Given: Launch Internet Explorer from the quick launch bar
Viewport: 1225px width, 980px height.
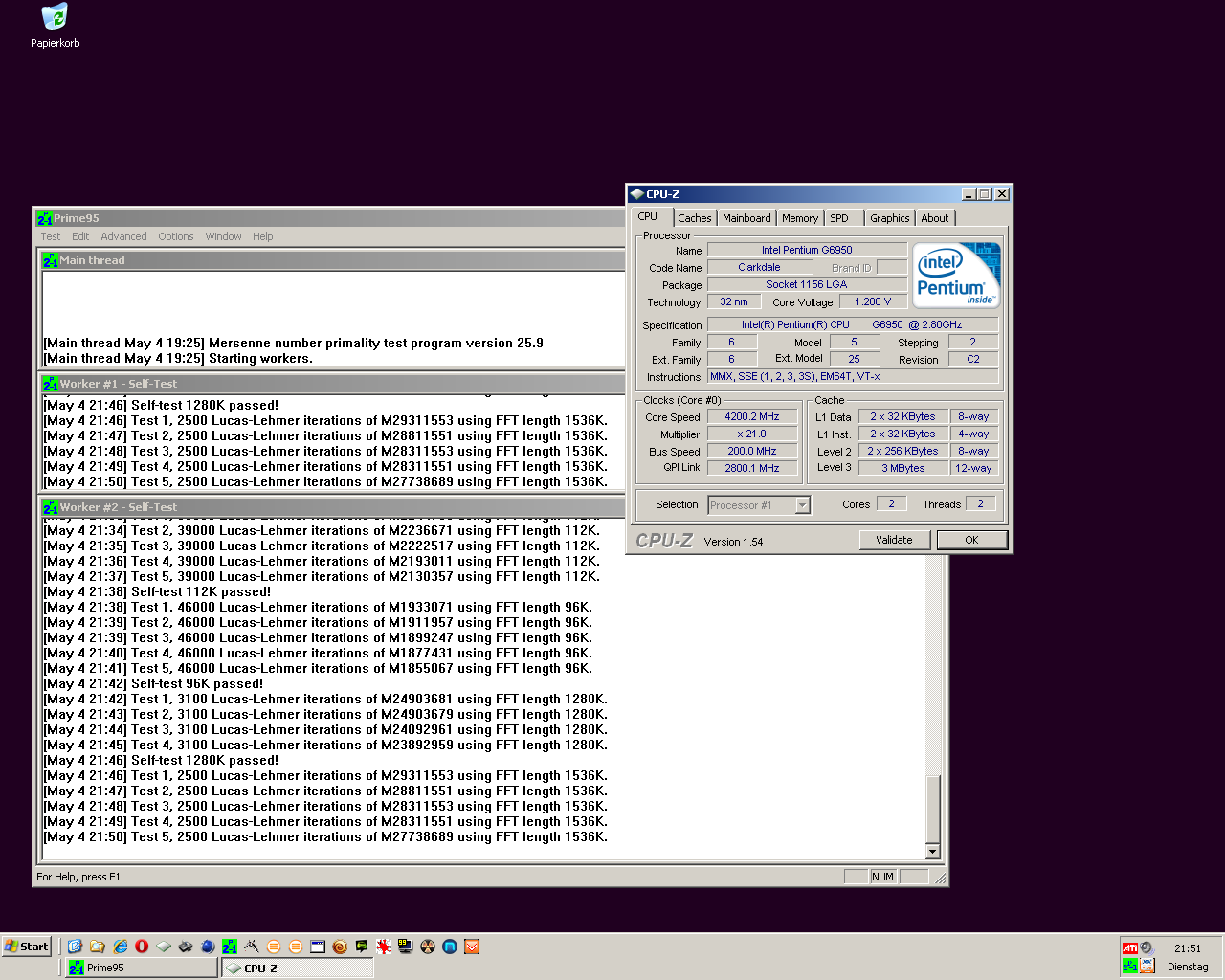Looking at the screenshot, I should tap(121, 947).
